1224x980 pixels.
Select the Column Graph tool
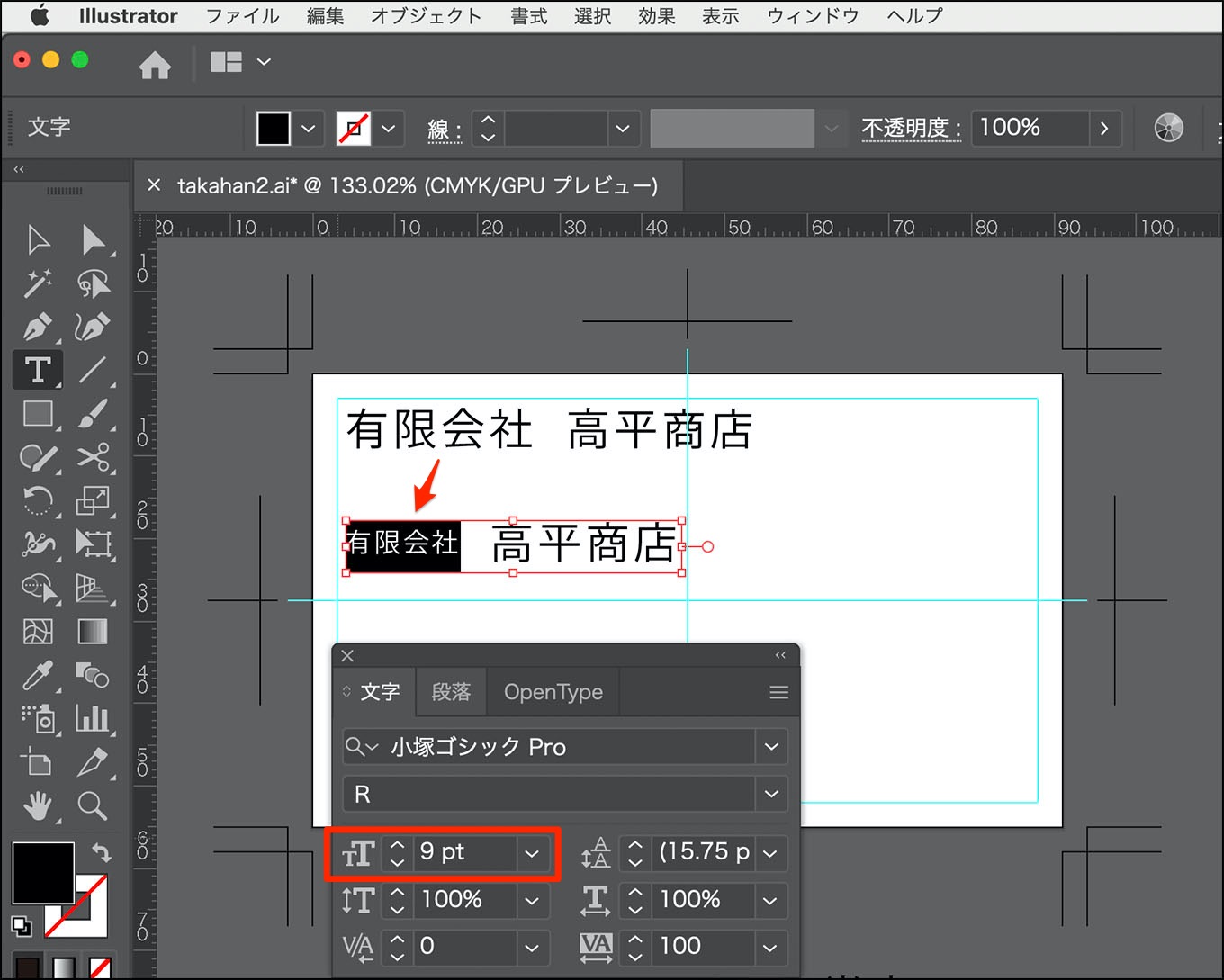[x=93, y=718]
